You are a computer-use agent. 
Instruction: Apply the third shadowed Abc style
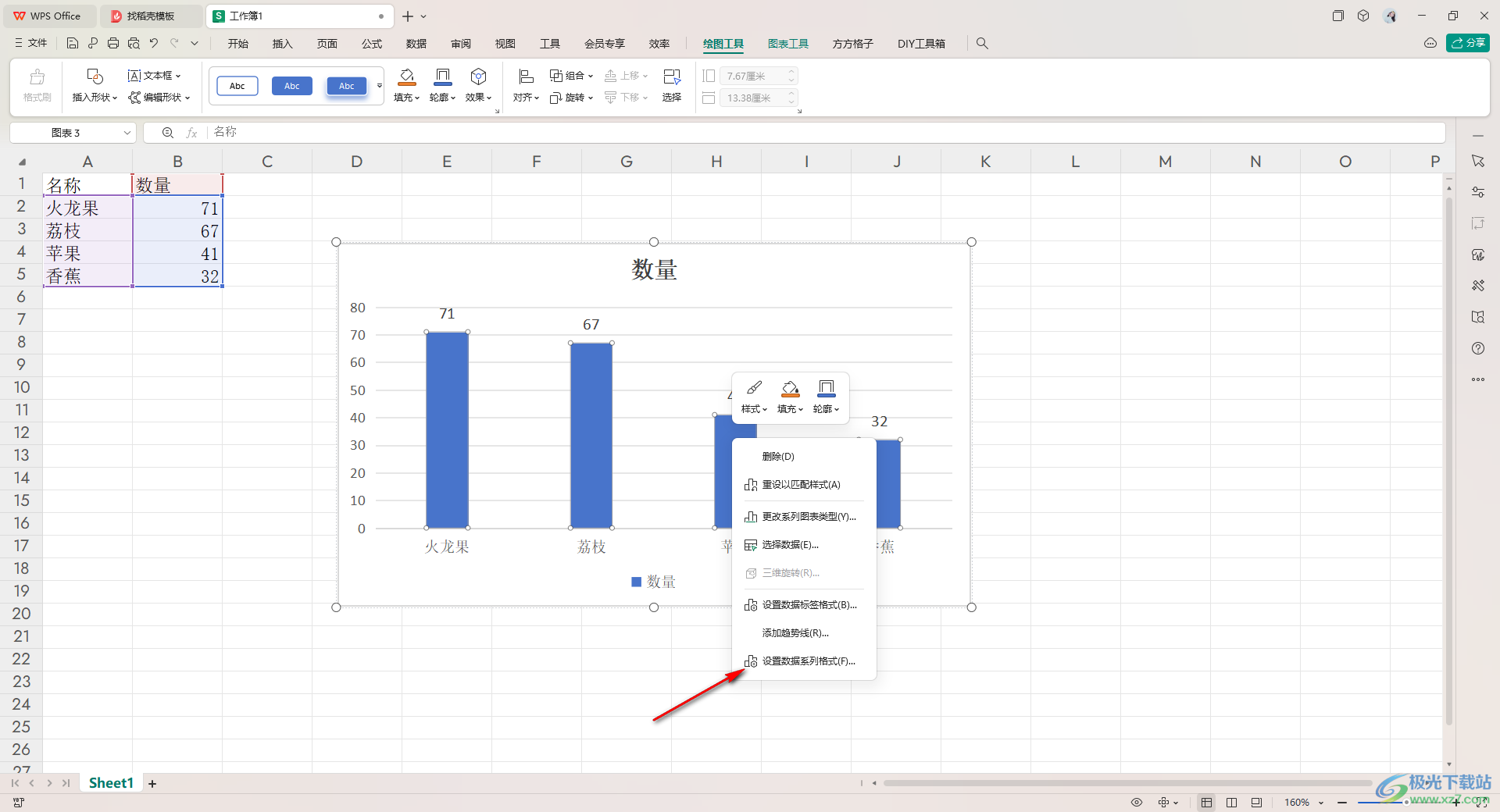347,86
